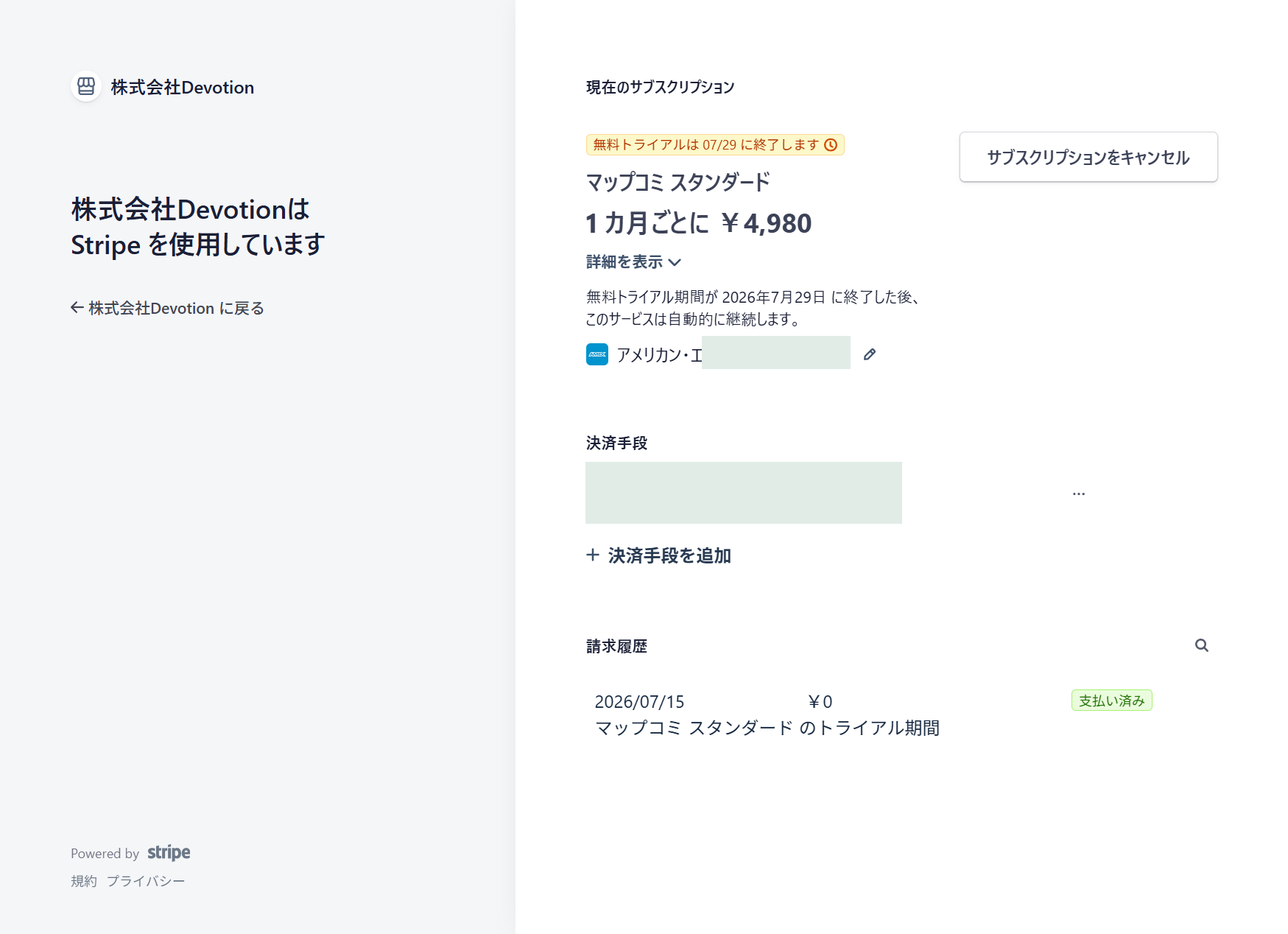Click the clock icon in the trial badge
Viewport: 1288px width, 934px height.
pos(831,145)
